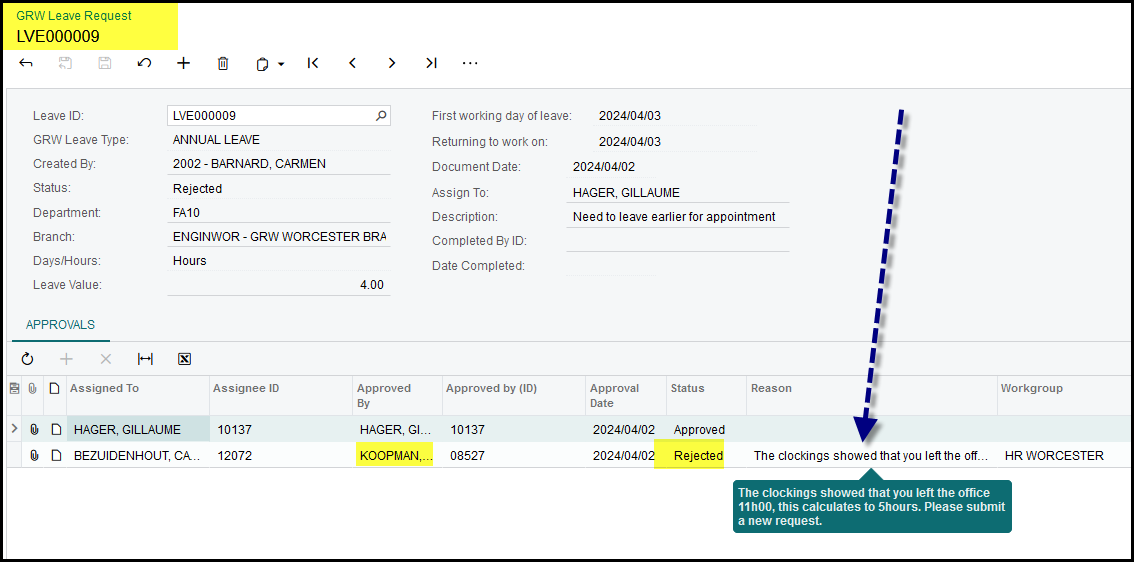This screenshot has height=562, width=1134.
Task: Navigate to the previous record
Action: pos(352,63)
